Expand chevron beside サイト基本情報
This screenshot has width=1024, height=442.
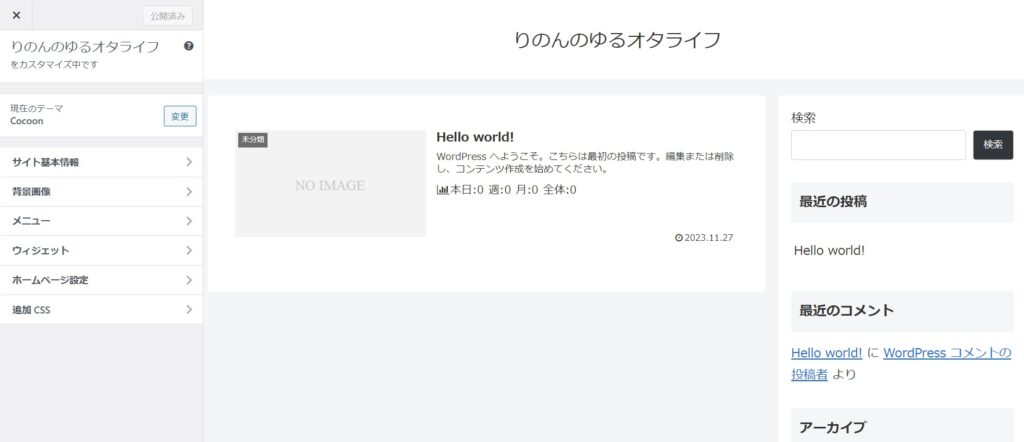[x=189, y=162]
